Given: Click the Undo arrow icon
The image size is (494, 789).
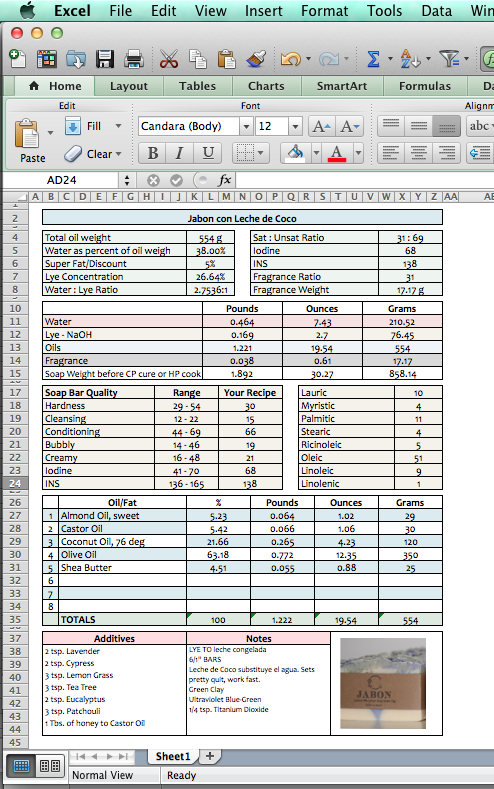Looking at the screenshot, I should point(290,59).
